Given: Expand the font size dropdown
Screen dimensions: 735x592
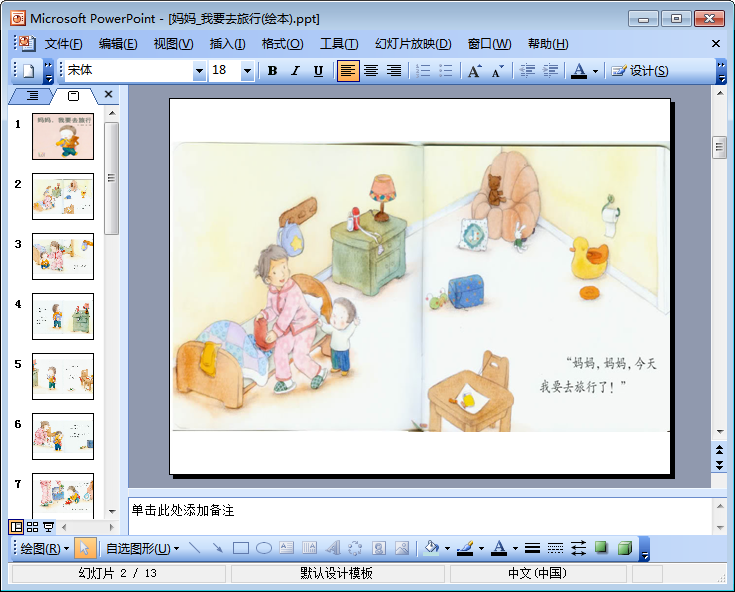Looking at the screenshot, I should (248, 71).
